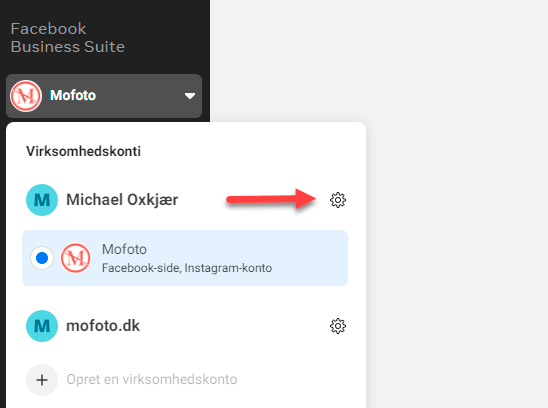The width and height of the screenshot is (548, 408).
Task: Choose mofoto.dk business account
Action: coord(103,326)
